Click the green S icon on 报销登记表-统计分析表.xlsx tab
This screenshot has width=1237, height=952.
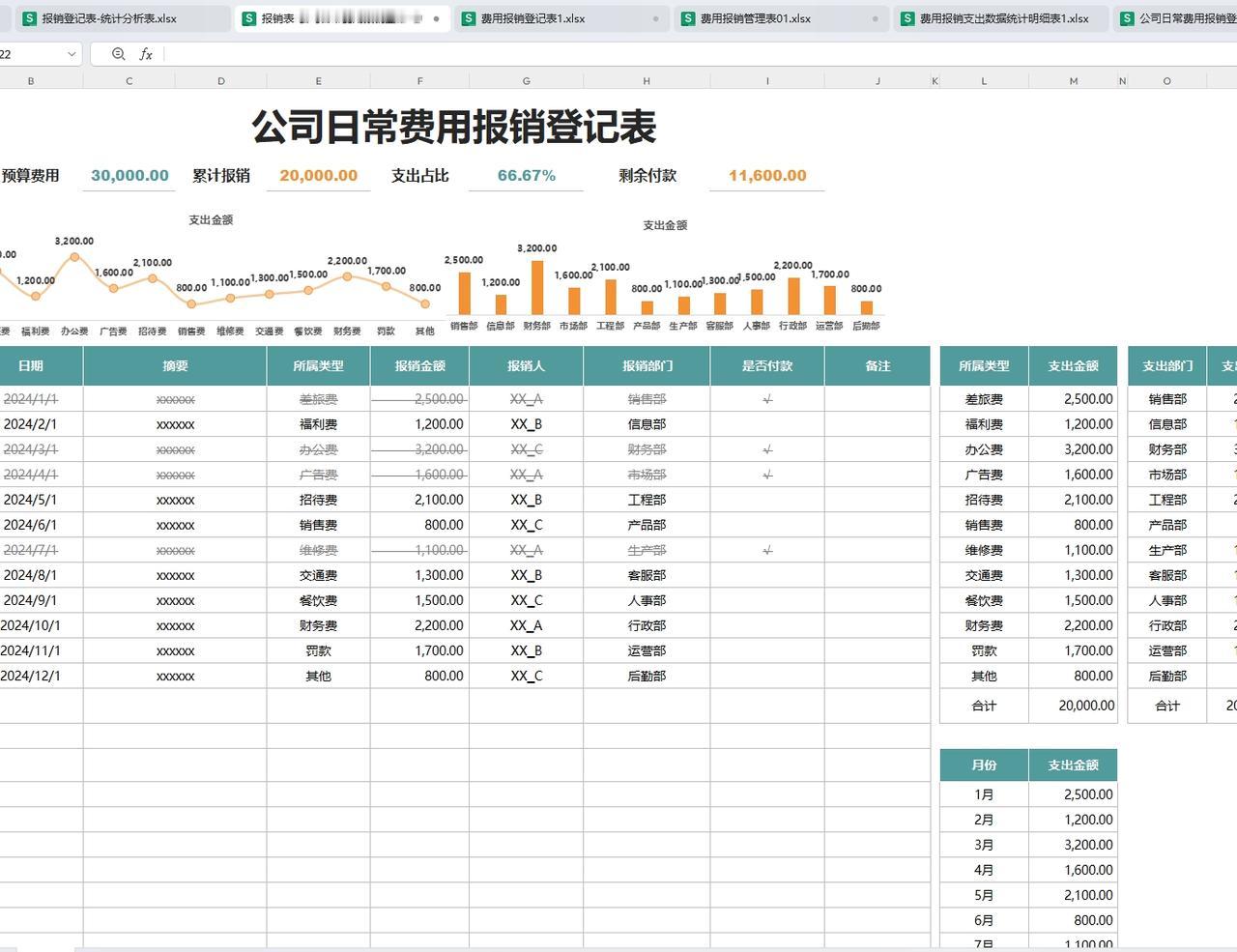(x=30, y=18)
